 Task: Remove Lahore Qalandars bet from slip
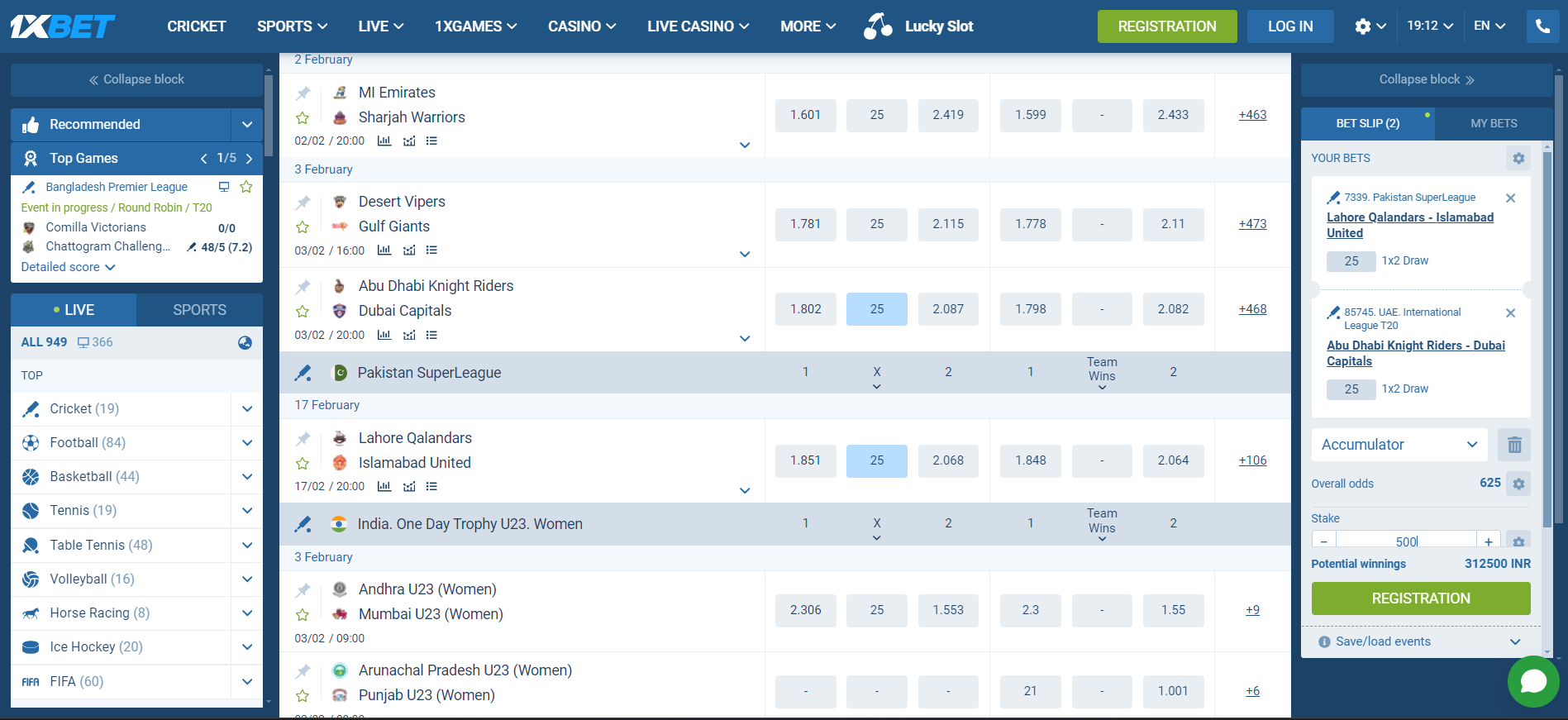tap(1510, 198)
